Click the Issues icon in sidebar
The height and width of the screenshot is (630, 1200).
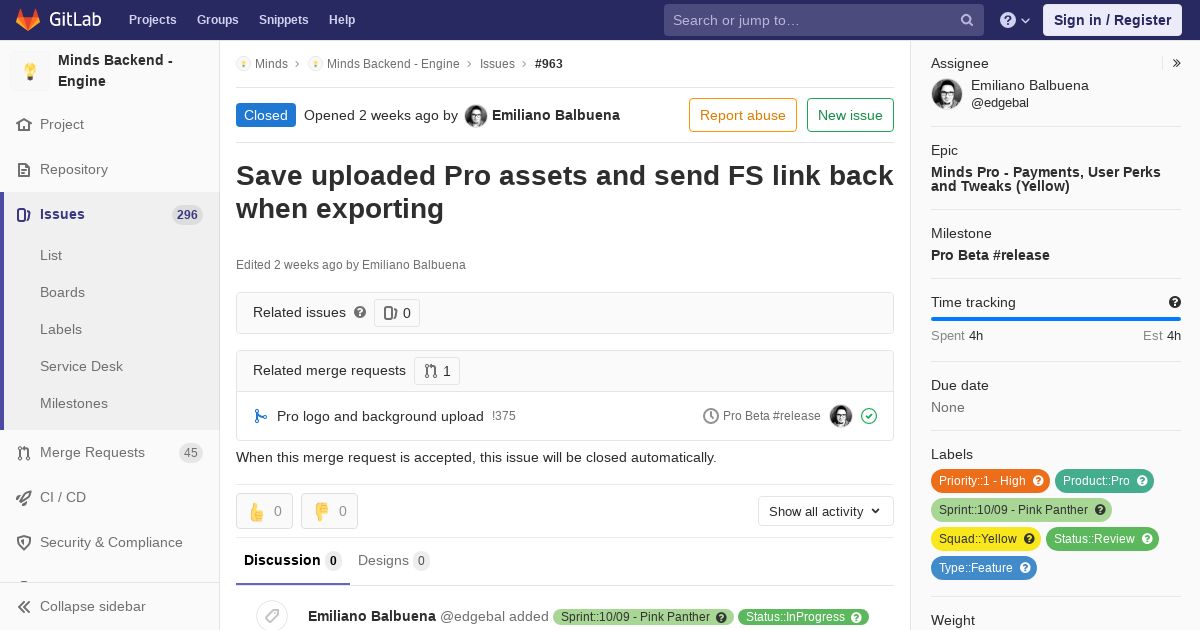(x=24, y=215)
